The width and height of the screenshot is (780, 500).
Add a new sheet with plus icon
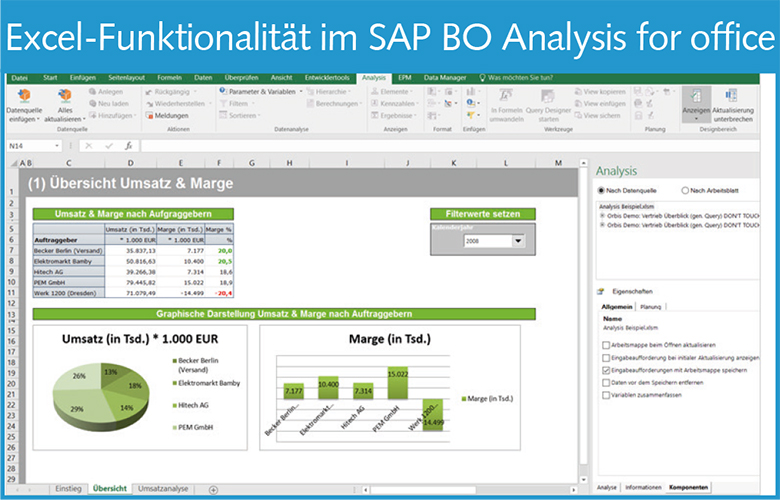213,490
